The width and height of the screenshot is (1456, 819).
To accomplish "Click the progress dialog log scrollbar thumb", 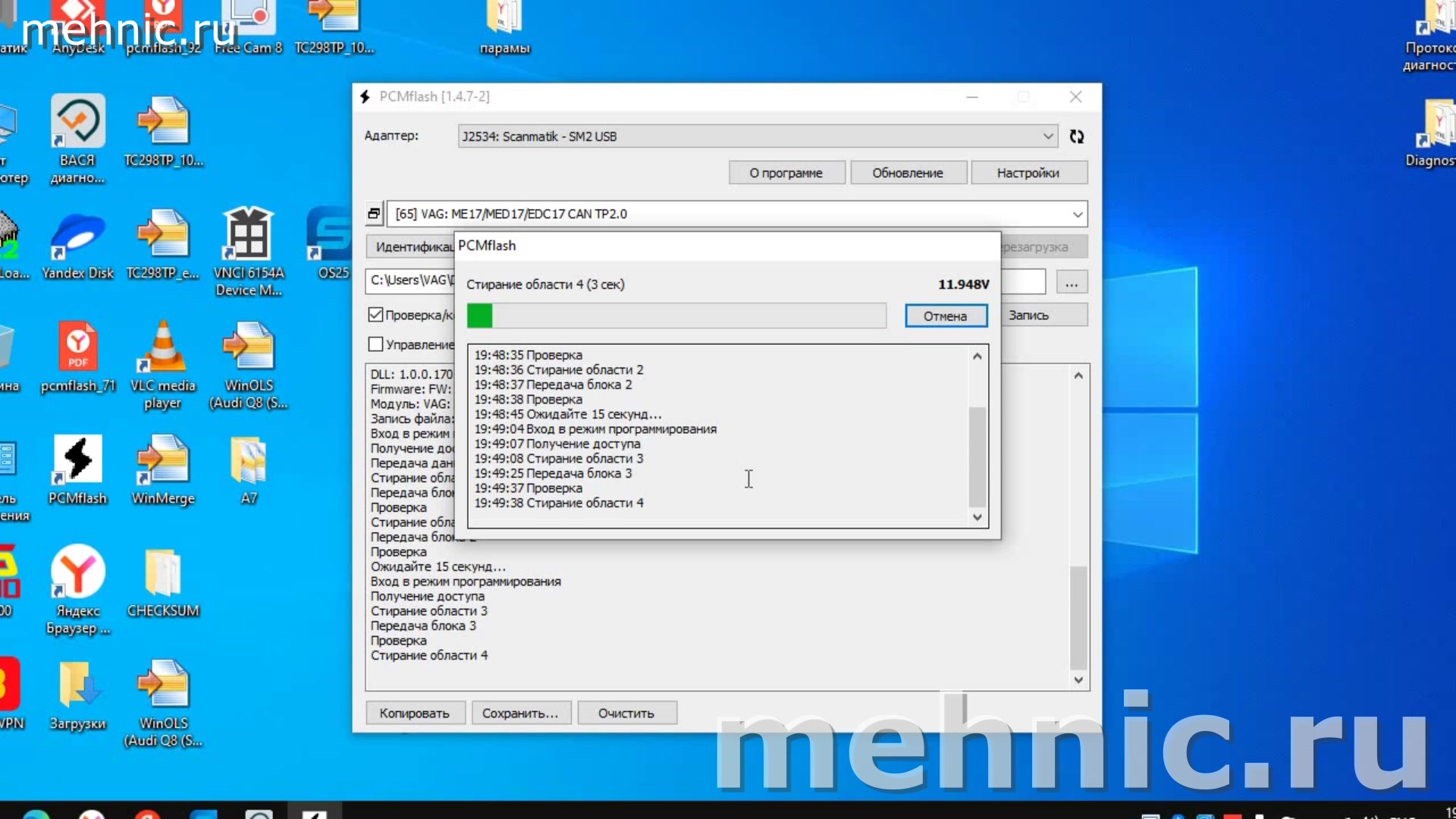I will click(977, 457).
